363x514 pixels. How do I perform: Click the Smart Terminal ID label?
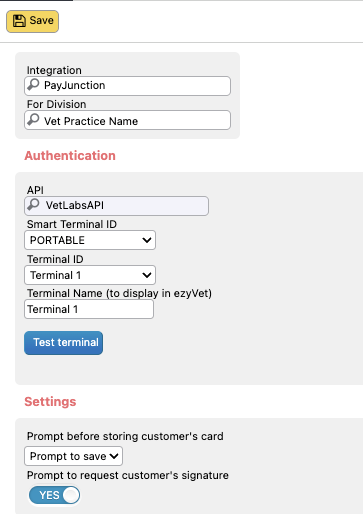pyautogui.click(x=72, y=224)
